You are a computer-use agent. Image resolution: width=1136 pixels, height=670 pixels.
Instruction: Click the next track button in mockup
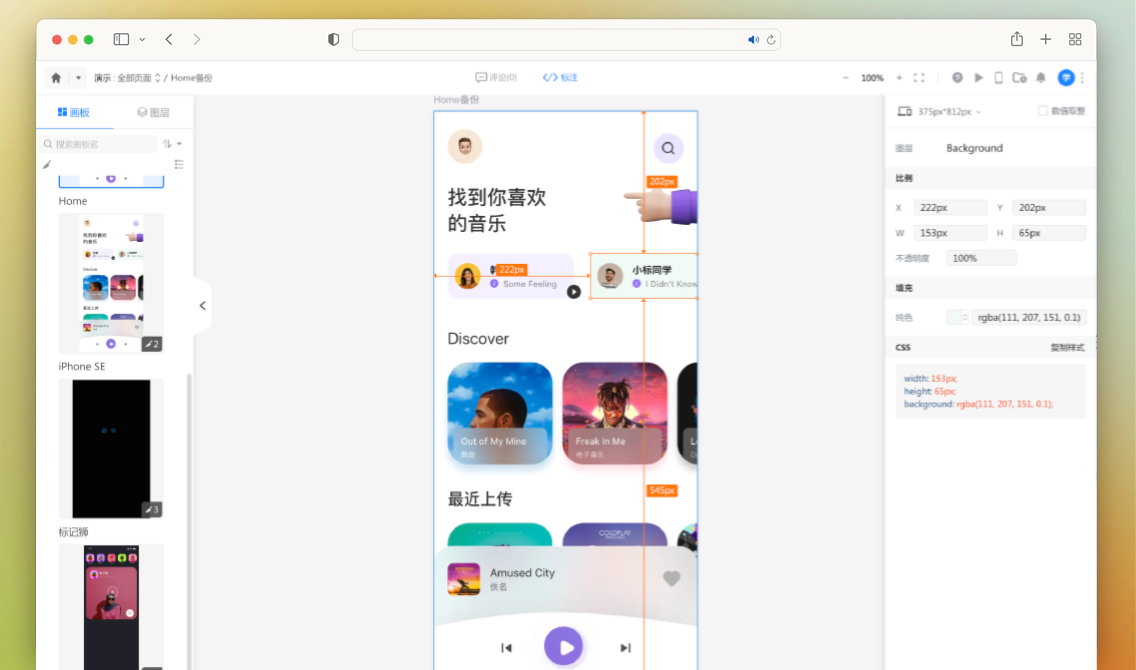click(625, 648)
